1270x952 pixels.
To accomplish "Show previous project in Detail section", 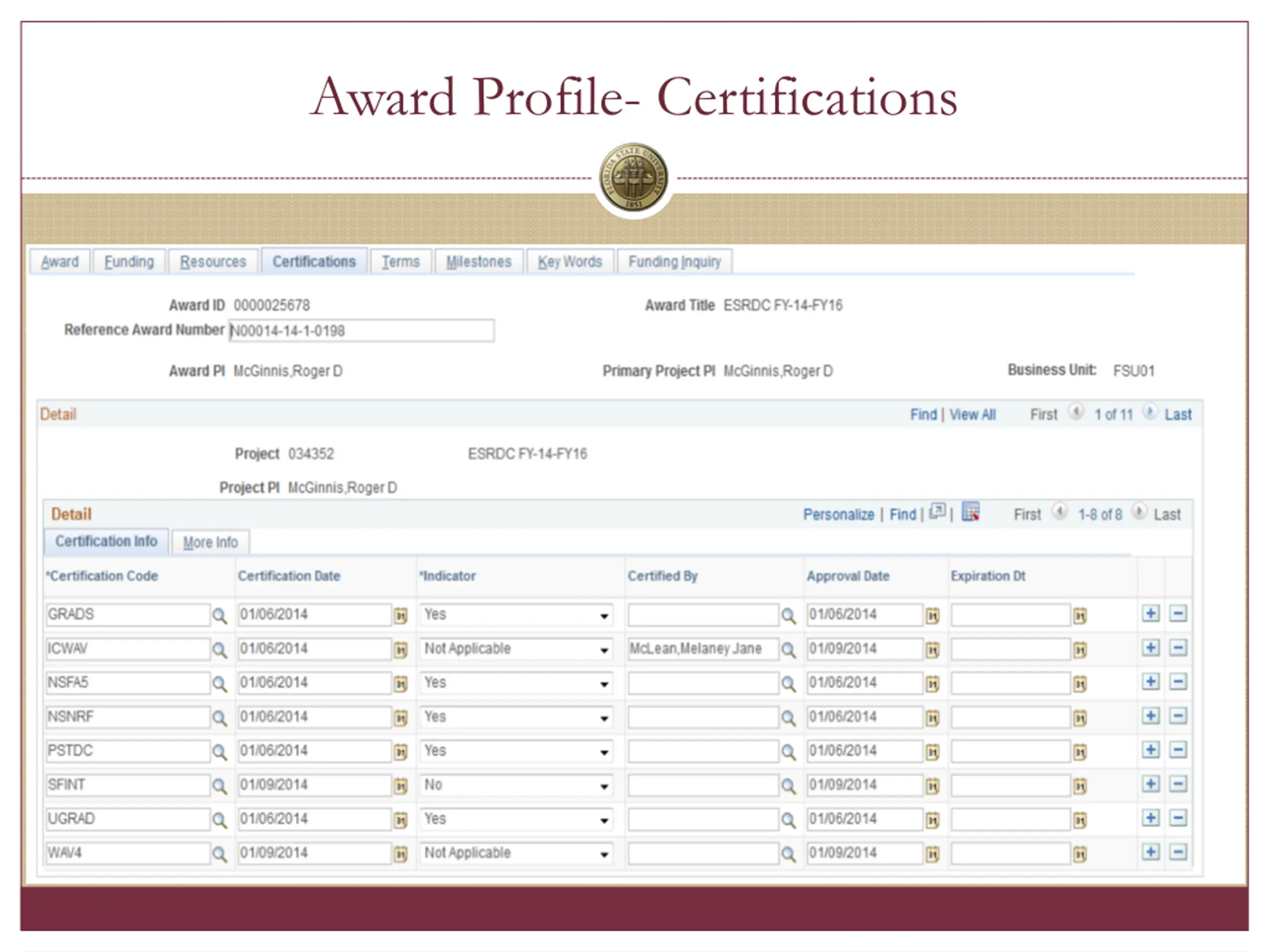I will coord(1076,412).
